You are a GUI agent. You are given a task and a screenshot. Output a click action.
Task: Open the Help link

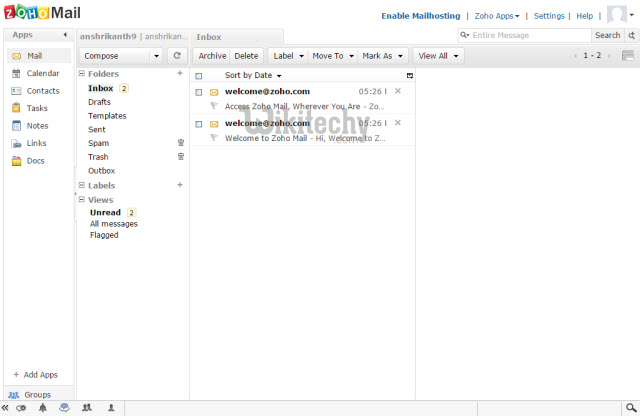click(x=584, y=16)
